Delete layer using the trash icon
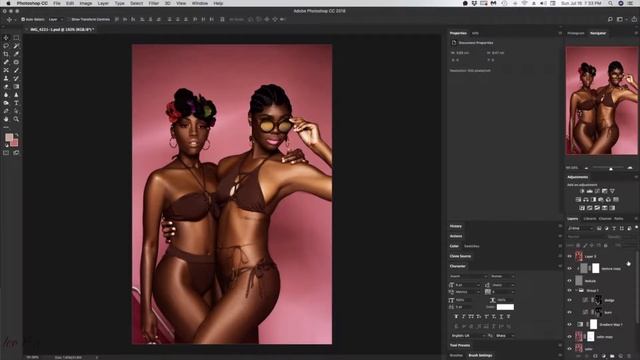The image size is (640, 360). [630, 356]
